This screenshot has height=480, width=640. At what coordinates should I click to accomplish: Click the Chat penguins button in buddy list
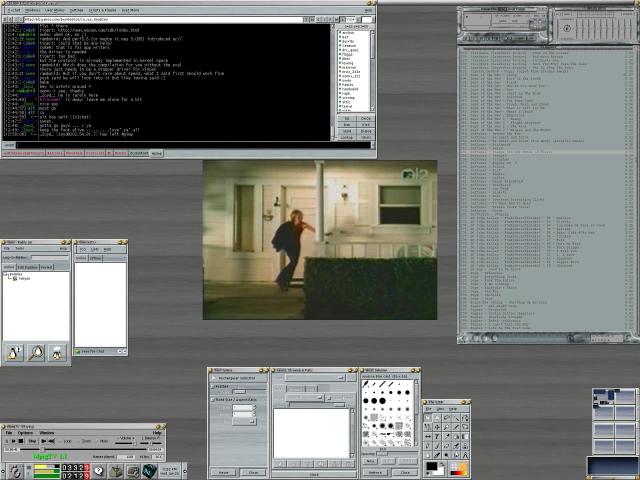pyautogui.click(x=57, y=353)
